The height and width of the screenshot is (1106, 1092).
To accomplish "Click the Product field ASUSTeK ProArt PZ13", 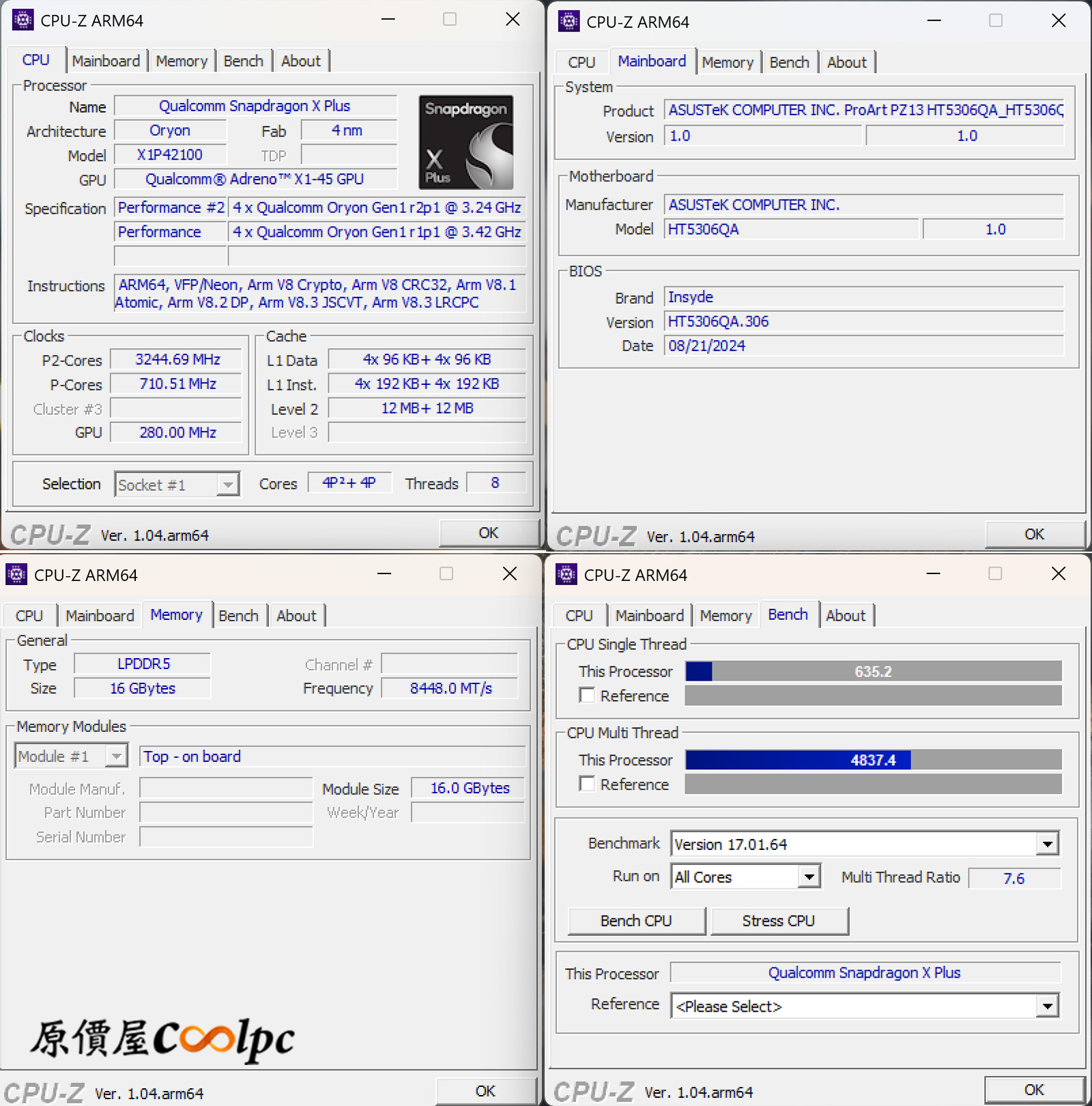I will [x=864, y=110].
